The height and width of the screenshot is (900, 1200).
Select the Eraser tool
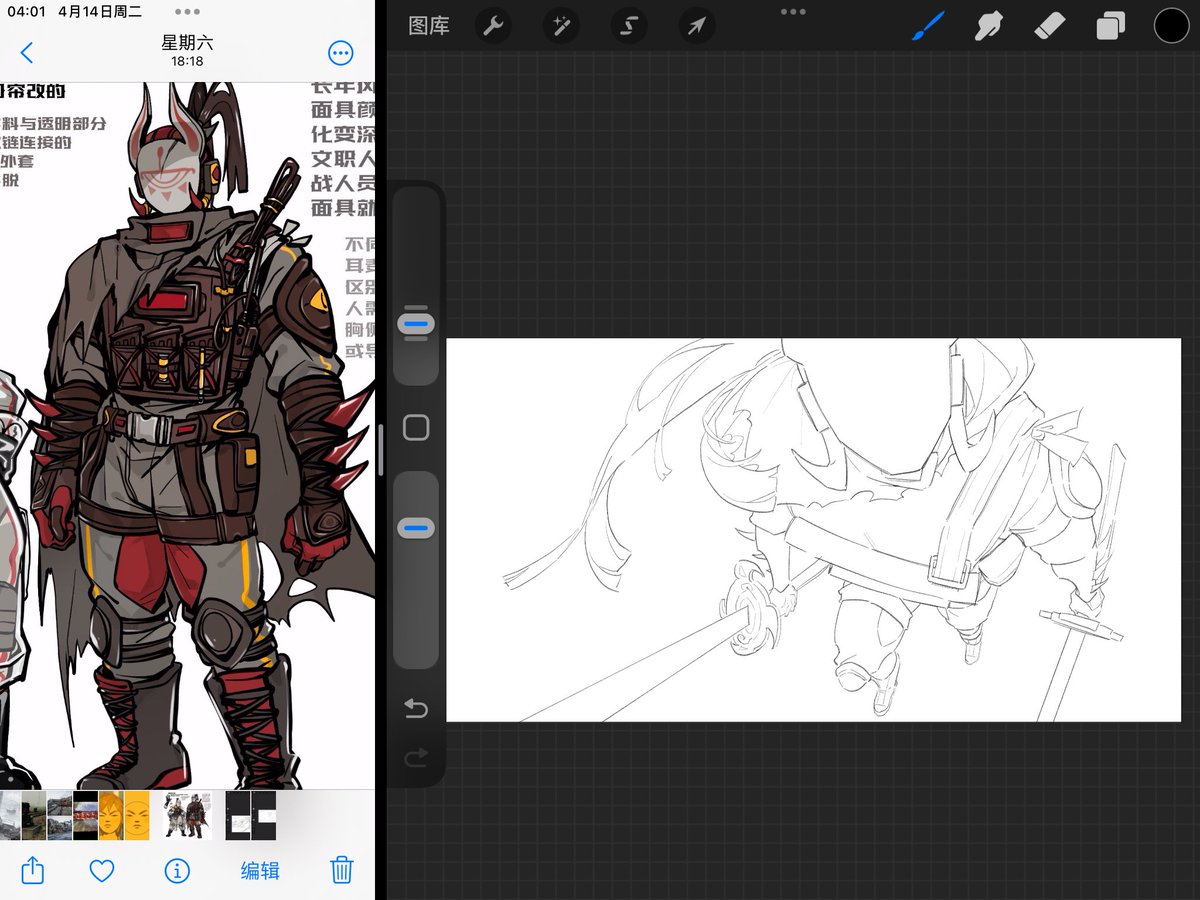[1050, 26]
